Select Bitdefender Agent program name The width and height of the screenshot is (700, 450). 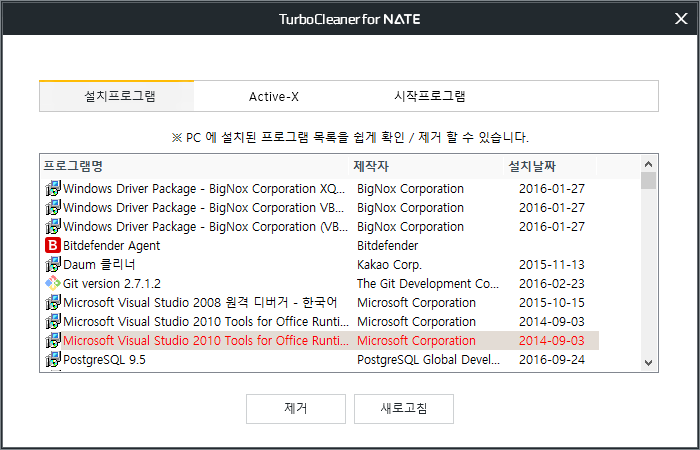112,246
